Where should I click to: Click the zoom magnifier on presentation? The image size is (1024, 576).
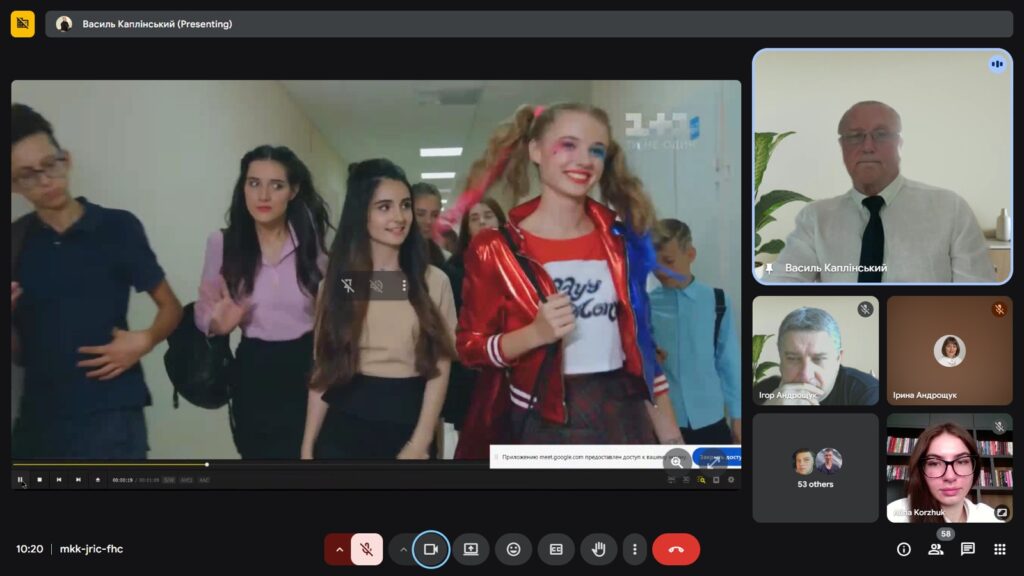click(677, 461)
